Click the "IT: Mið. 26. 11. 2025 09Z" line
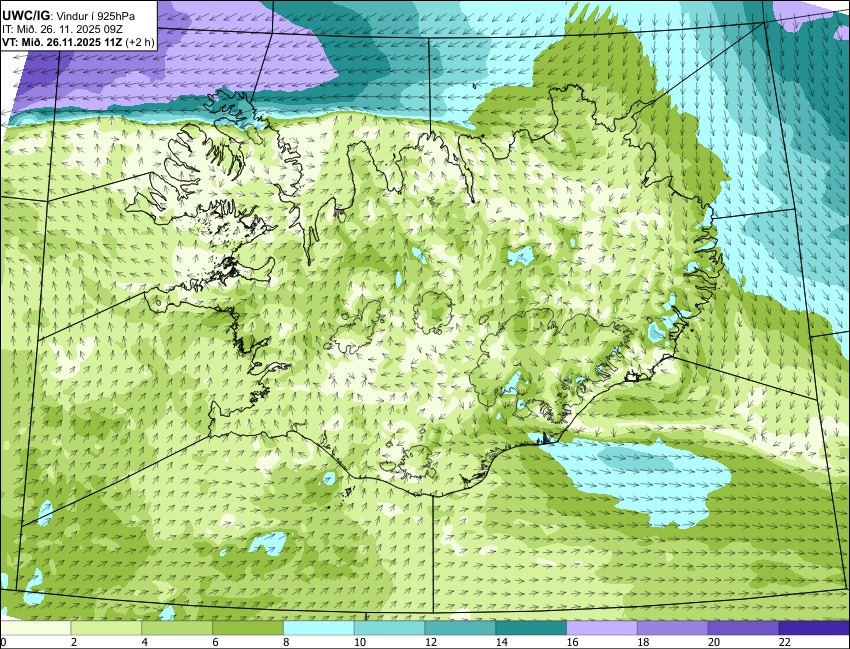The width and height of the screenshot is (850, 649). click(63, 30)
